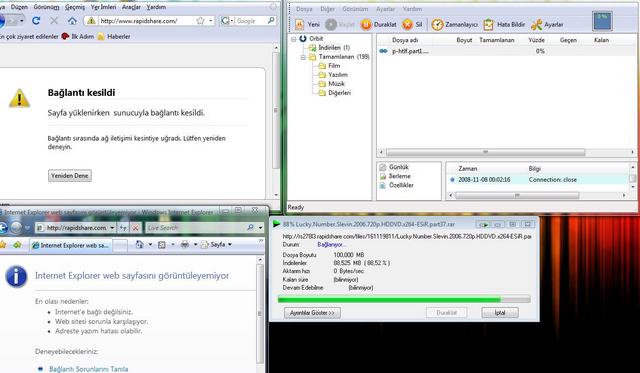The image size is (640, 373).
Task: Click Haberler bookmark in Firefox
Action: click(x=114, y=36)
